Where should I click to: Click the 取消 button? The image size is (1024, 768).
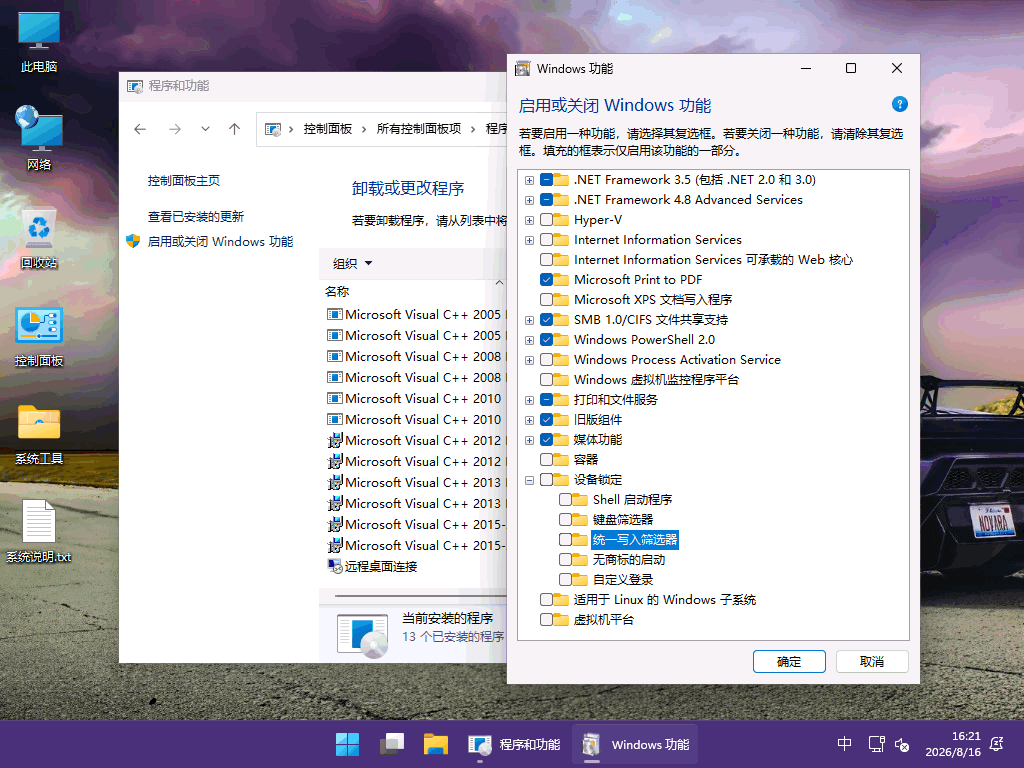872,662
